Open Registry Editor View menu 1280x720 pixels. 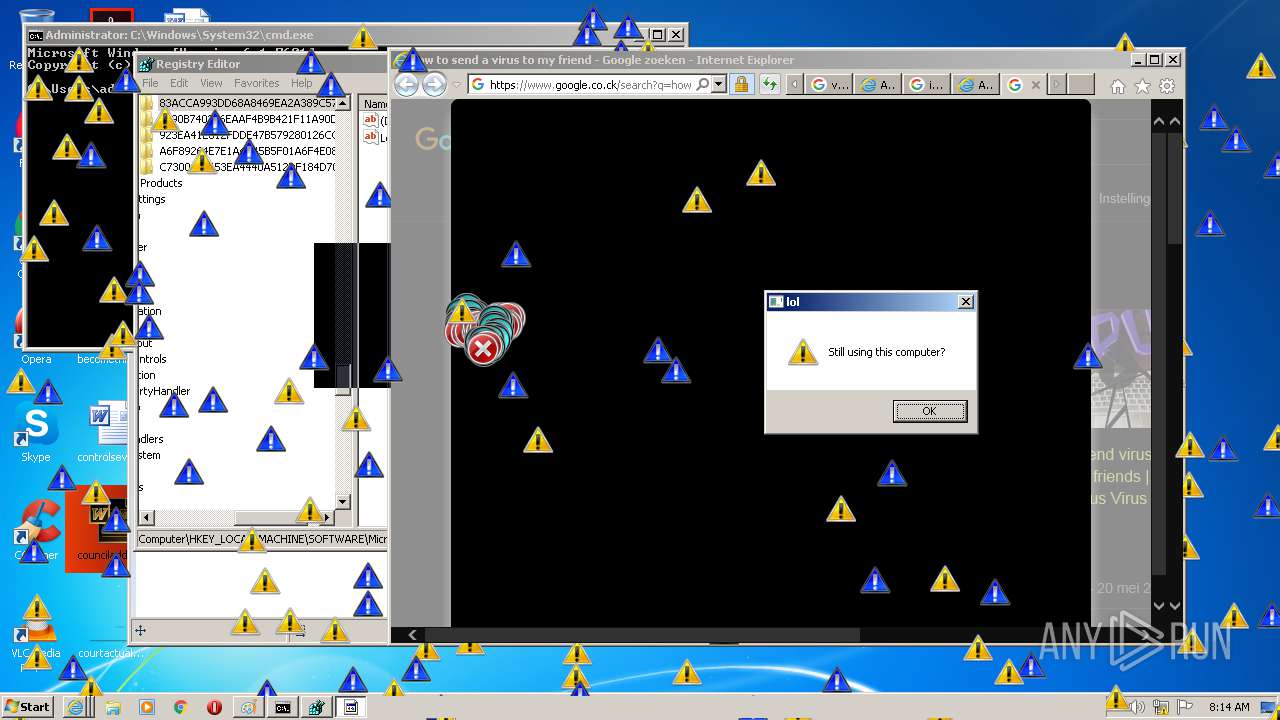click(x=211, y=83)
